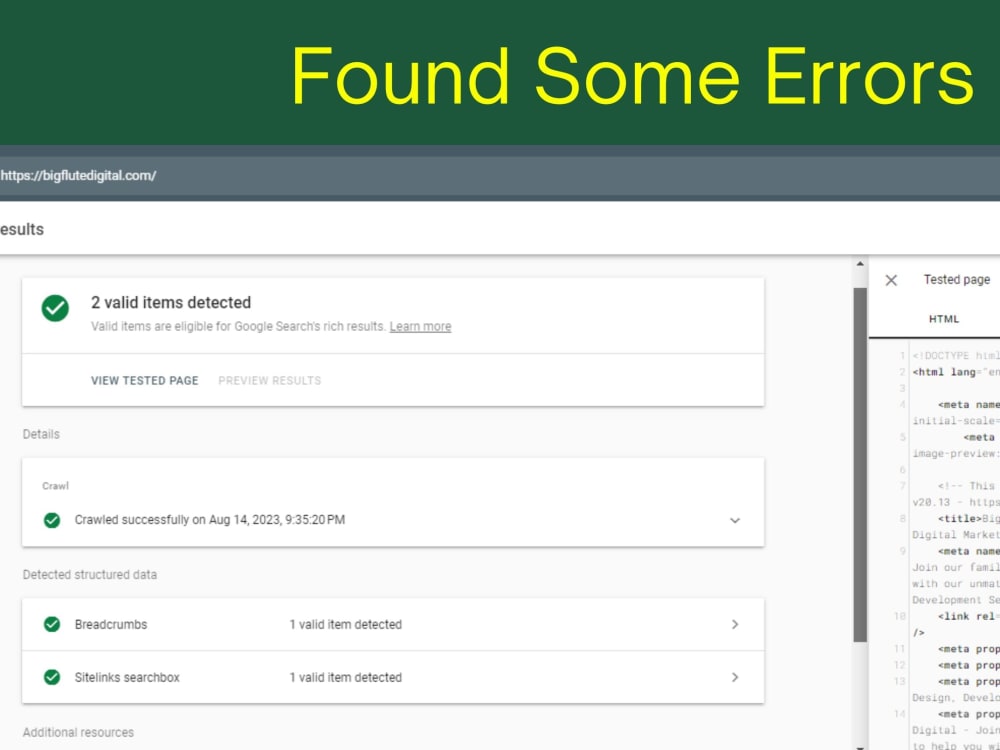
Task: Click the large green valid-items checkmark
Action: coord(55,308)
